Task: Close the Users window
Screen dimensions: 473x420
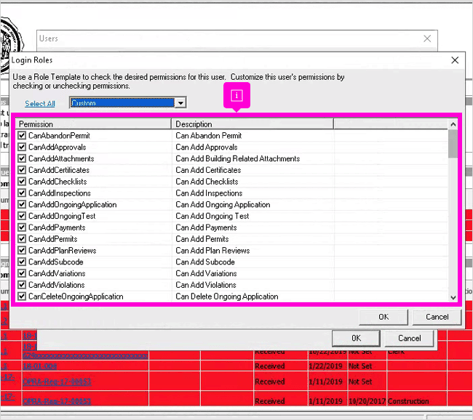Action: pyautogui.click(x=427, y=39)
